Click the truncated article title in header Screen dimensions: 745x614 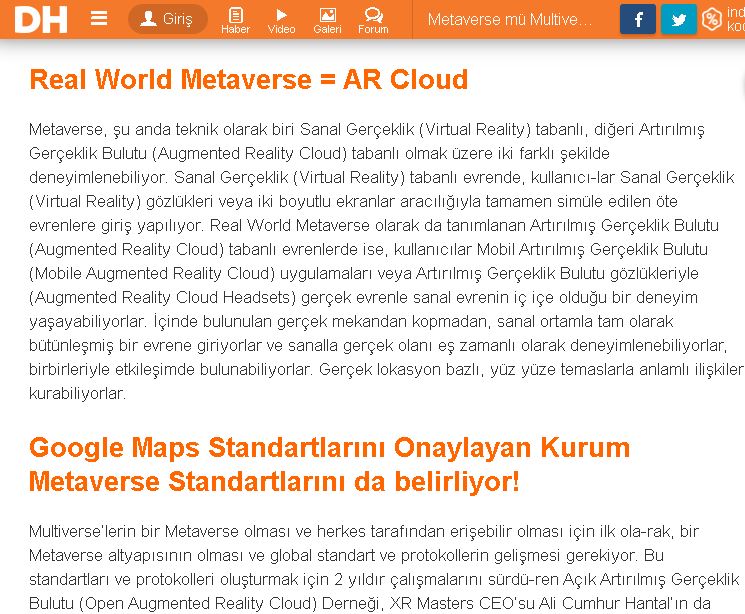point(510,19)
